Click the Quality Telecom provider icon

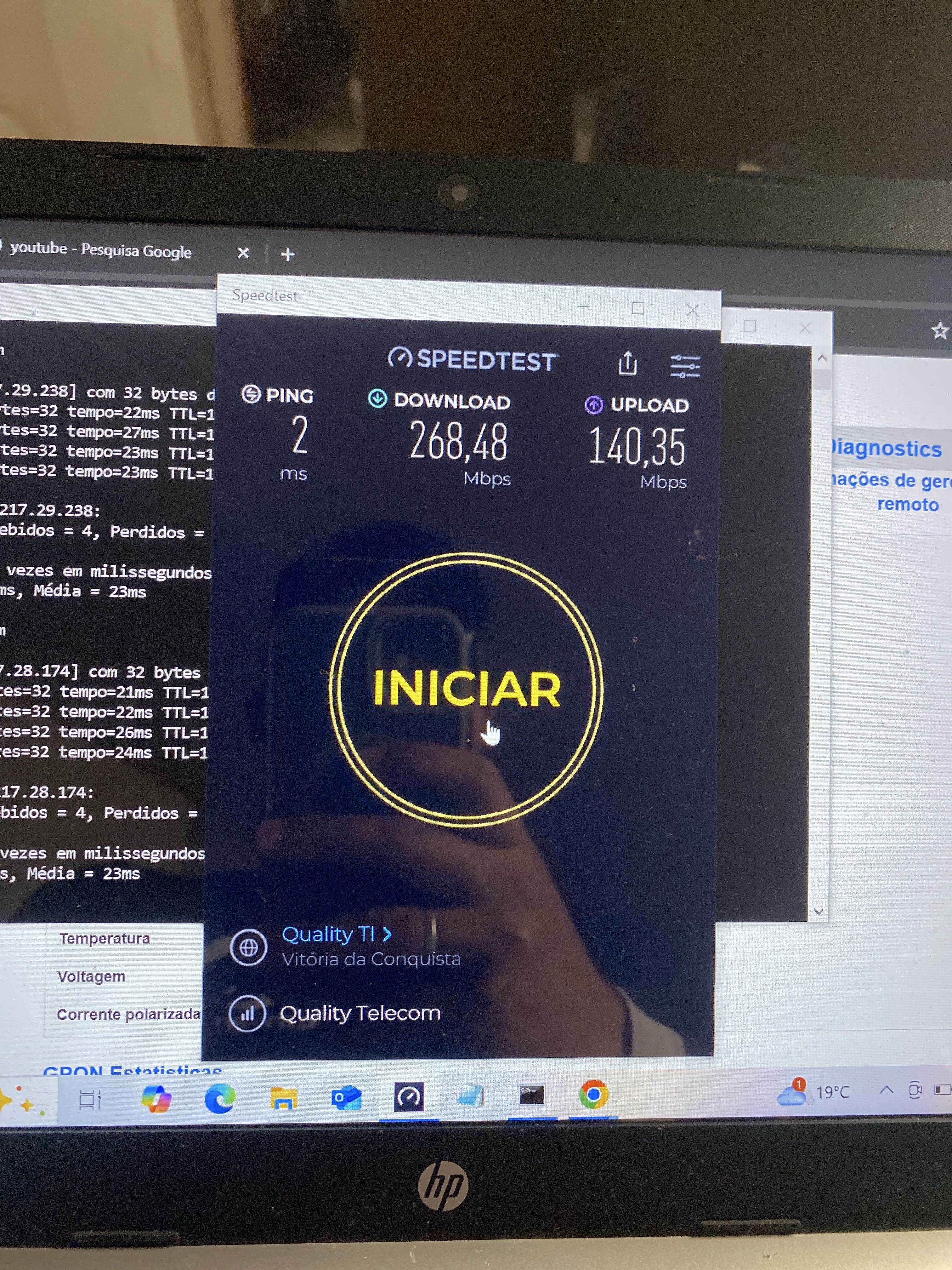(247, 1014)
